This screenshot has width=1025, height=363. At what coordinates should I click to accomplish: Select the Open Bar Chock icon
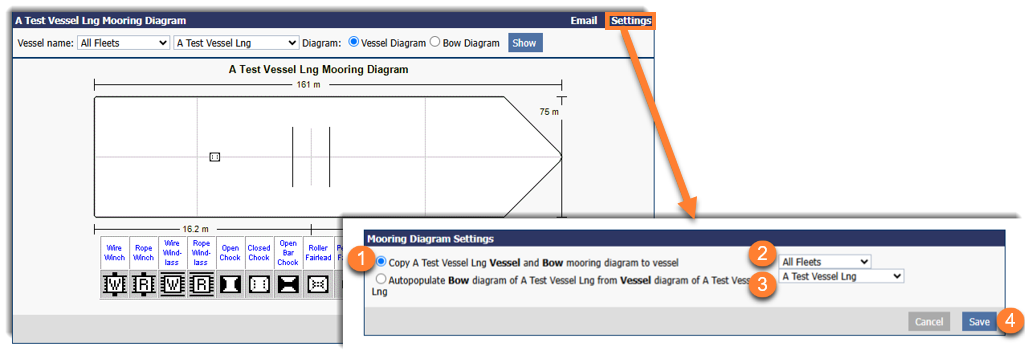pyautogui.click(x=288, y=285)
